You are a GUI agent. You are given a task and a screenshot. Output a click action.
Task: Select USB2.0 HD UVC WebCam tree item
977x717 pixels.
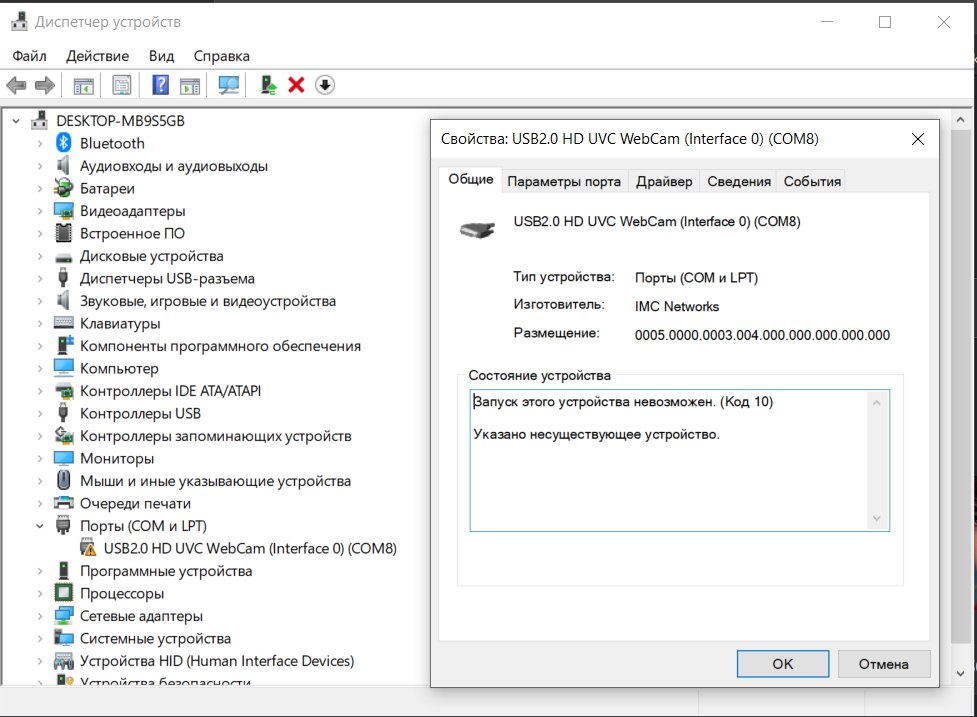tap(250, 549)
